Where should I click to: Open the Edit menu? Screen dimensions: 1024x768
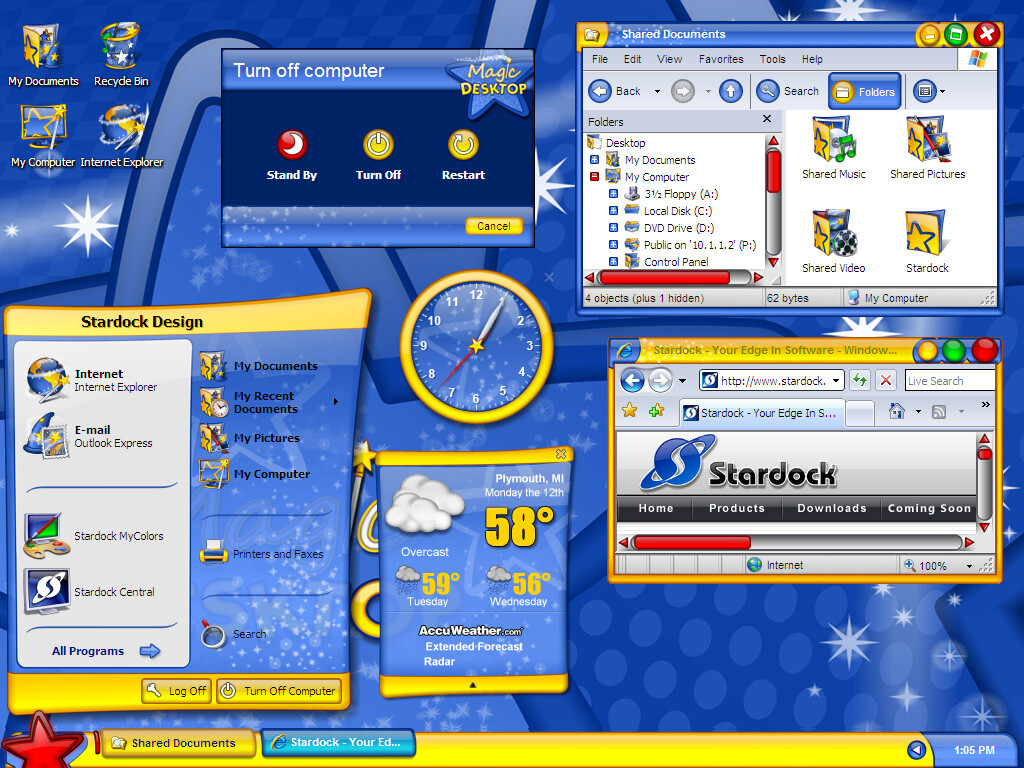point(632,59)
